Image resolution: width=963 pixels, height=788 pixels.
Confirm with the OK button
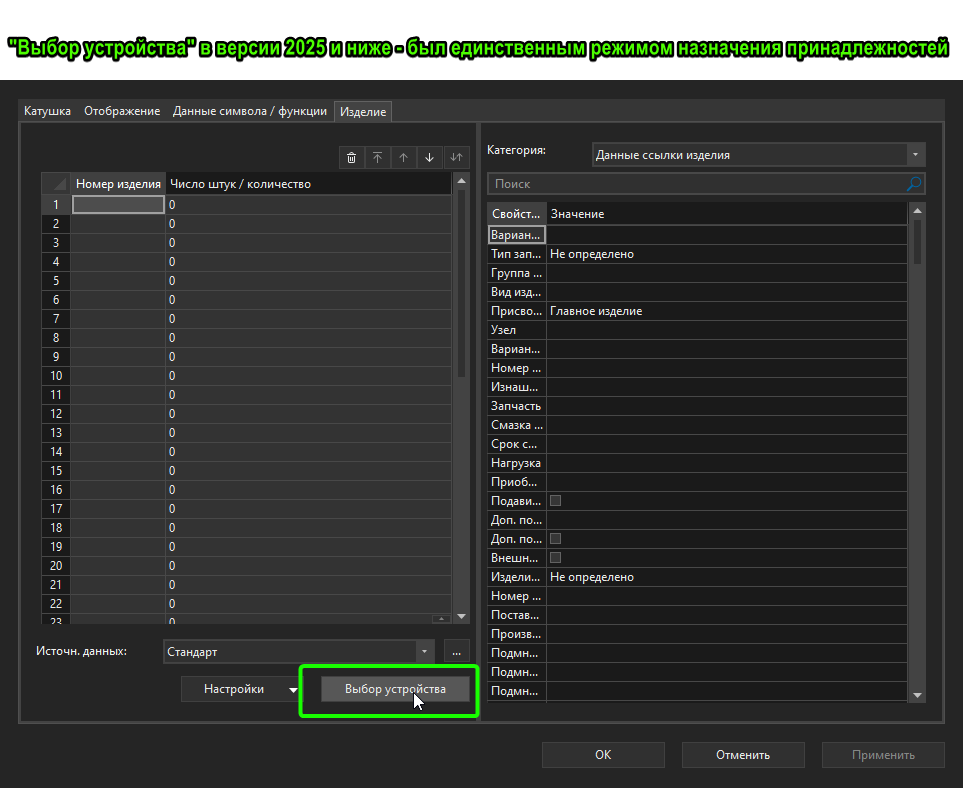coord(603,755)
